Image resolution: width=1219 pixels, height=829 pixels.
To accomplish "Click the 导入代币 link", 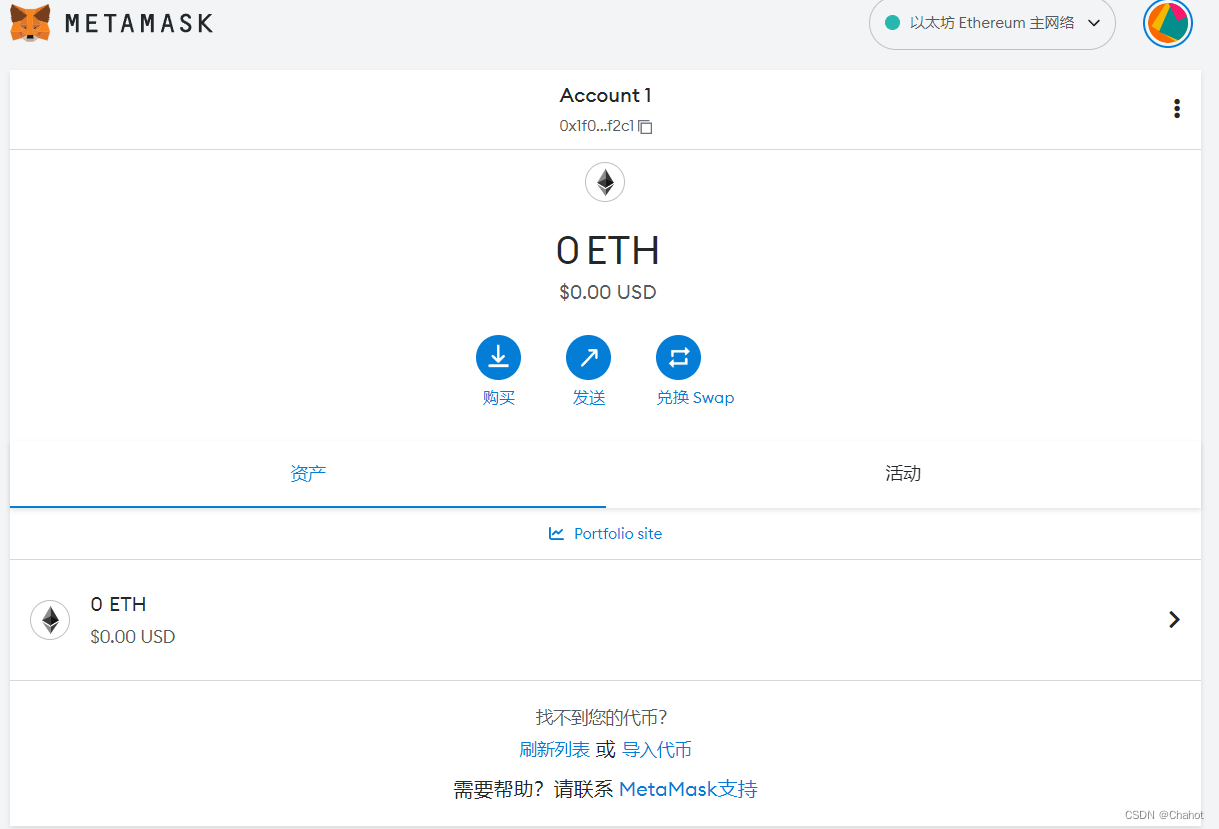I will 657,750.
